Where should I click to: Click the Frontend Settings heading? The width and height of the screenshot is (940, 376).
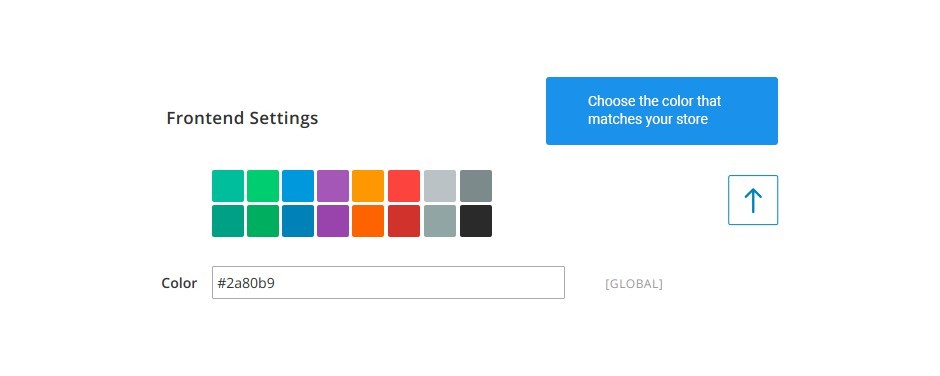pyautogui.click(x=242, y=118)
